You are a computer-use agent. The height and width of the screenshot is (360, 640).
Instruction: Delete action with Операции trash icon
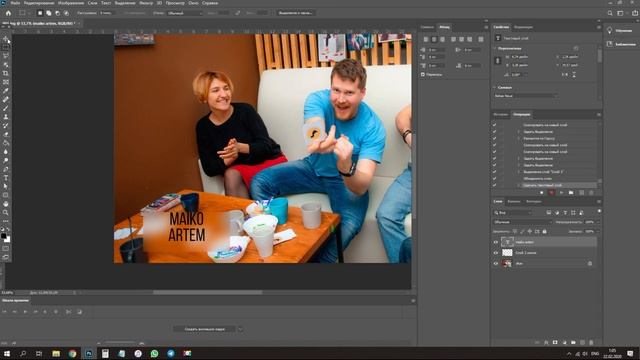tap(591, 193)
